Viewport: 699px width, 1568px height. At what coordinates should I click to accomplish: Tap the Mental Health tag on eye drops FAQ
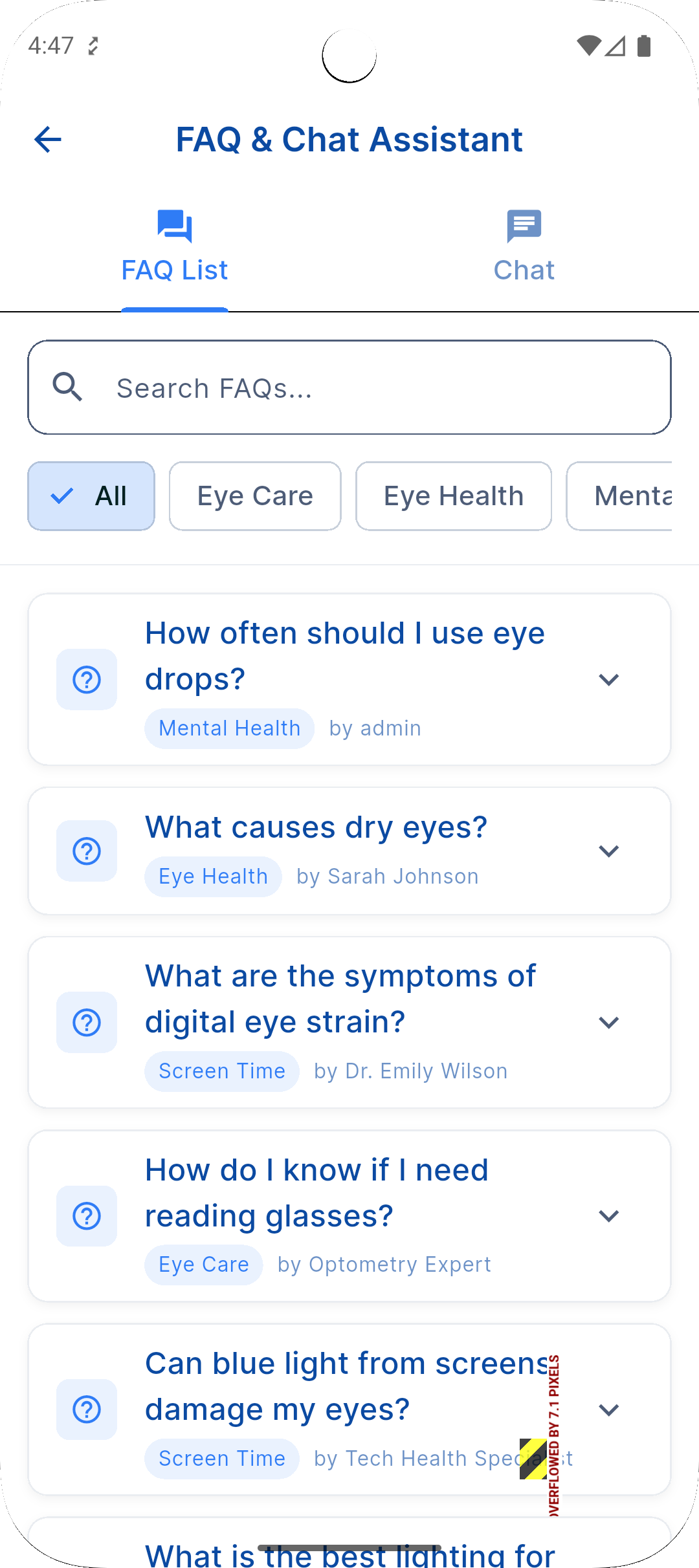click(230, 728)
